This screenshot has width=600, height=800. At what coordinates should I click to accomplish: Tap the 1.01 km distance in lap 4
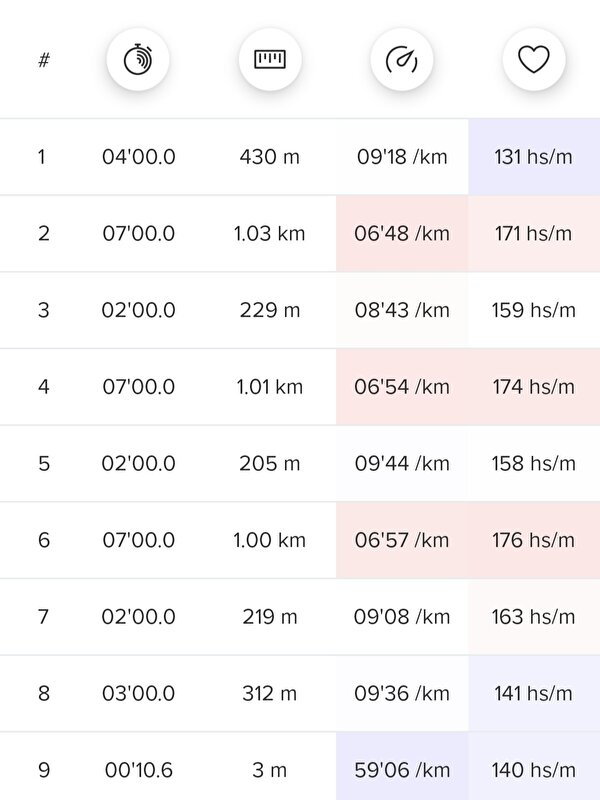pos(269,387)
